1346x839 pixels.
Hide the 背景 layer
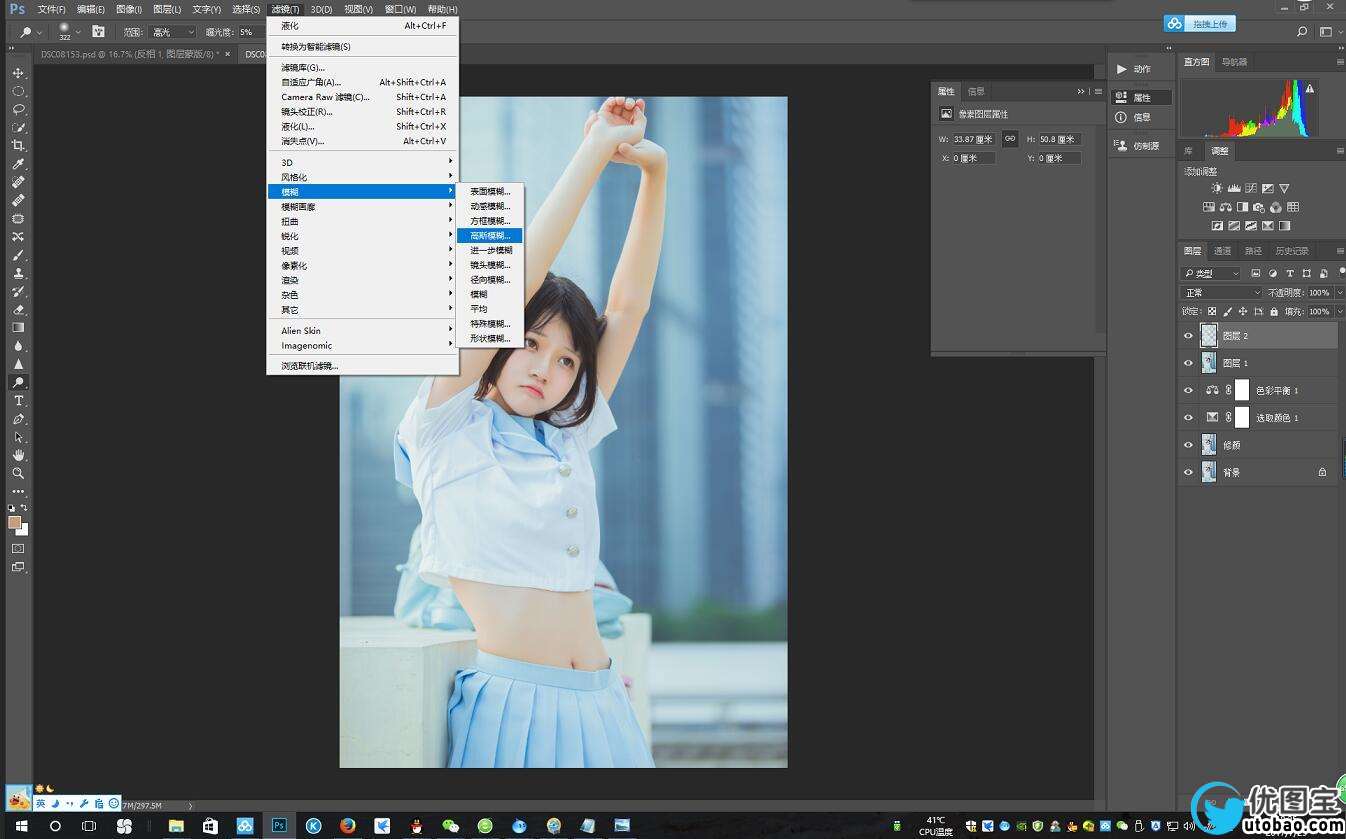[1188, 472]
